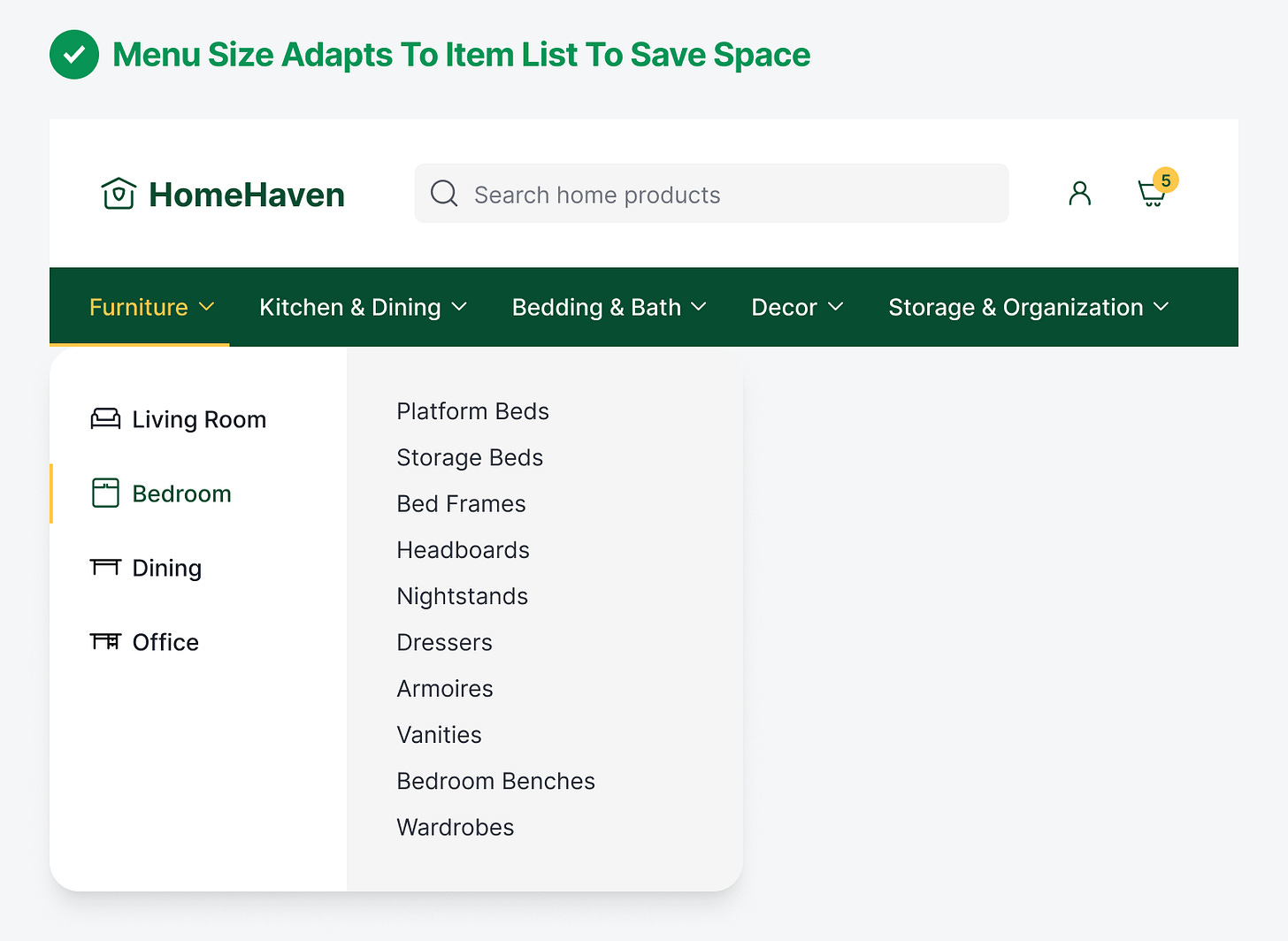This screenshot has width=1288, height=941.
Task: Click the cart badge showing 5
Action: [1166, 180]
